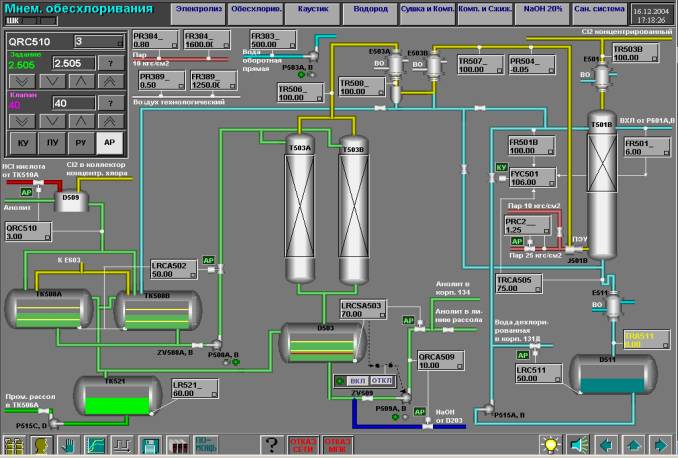Go to next screen with right arrow

coord(660,444)
